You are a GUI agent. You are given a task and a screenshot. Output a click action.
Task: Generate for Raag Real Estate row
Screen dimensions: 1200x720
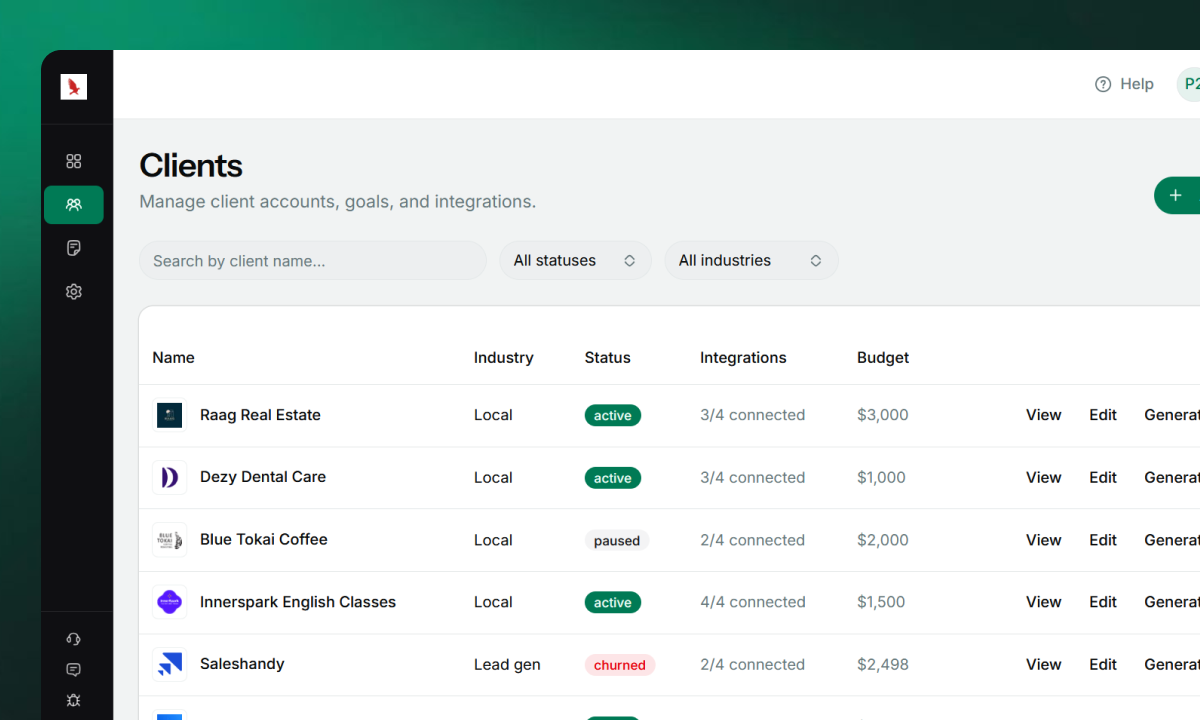tap(1172, 415)
